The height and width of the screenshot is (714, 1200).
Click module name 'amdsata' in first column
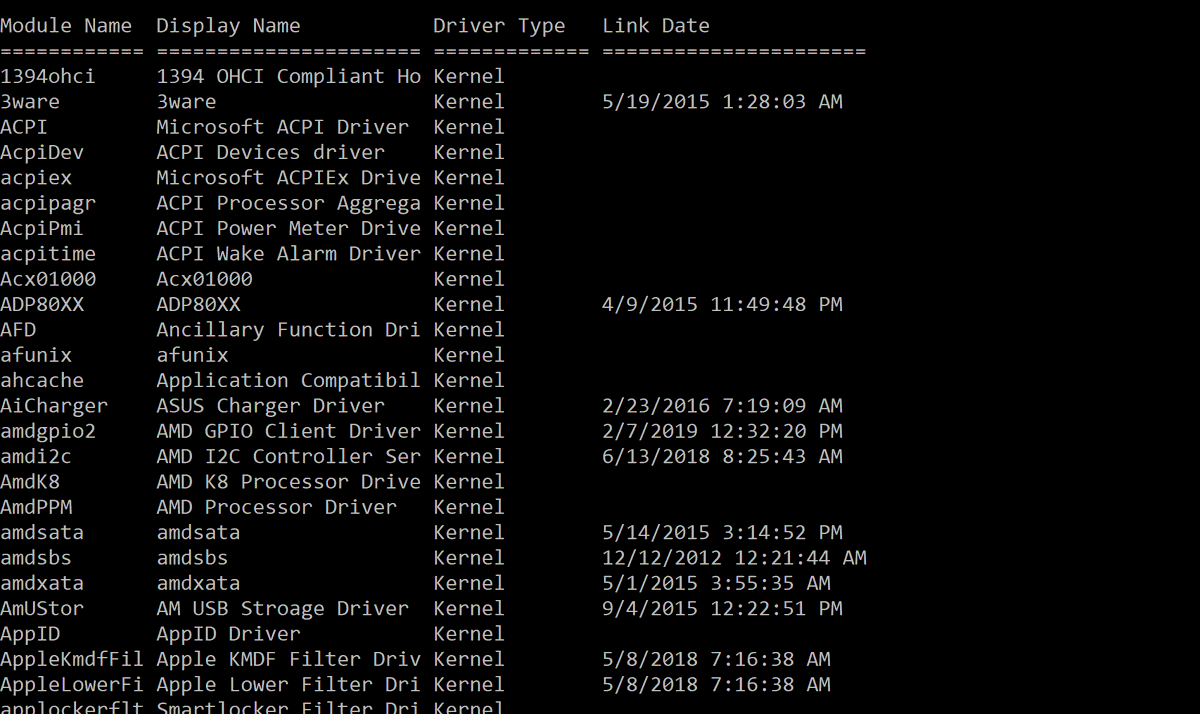[x=42, y=532]
